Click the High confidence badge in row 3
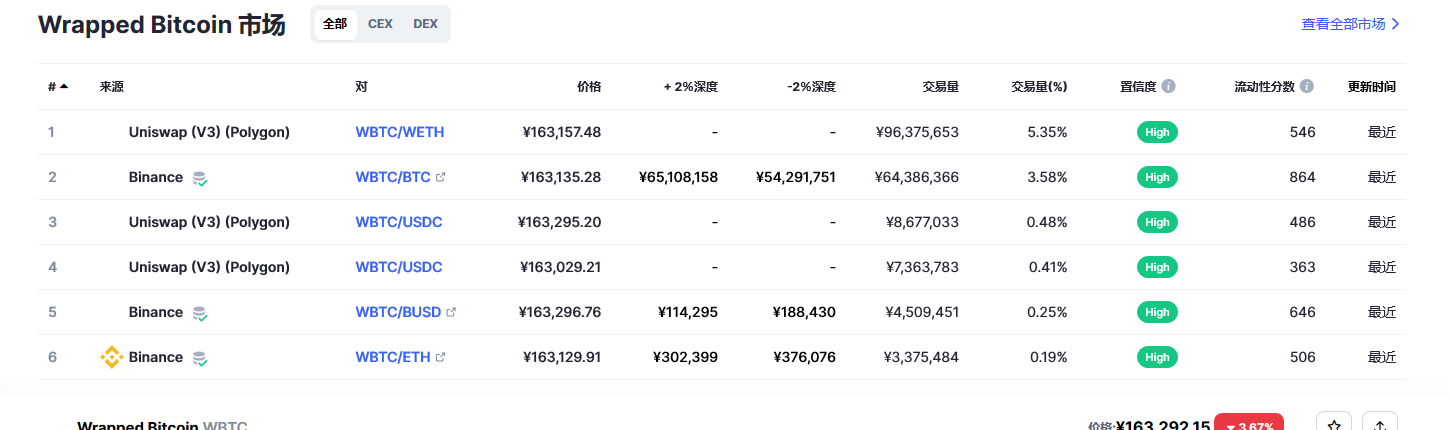The height and width of the screenshot is (430, 1450). [1157, 222]
